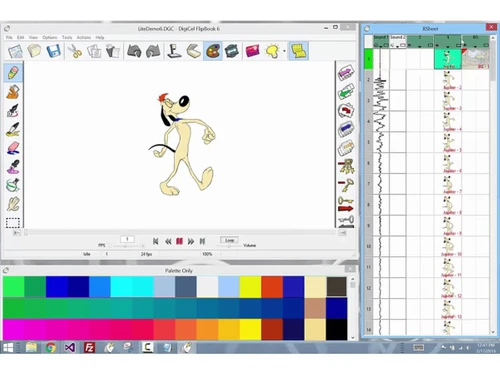Image resolution: width=500 pixels, height=375 pixels.
Task: Adjust the Volume slider
Action: tap(229, 246)
